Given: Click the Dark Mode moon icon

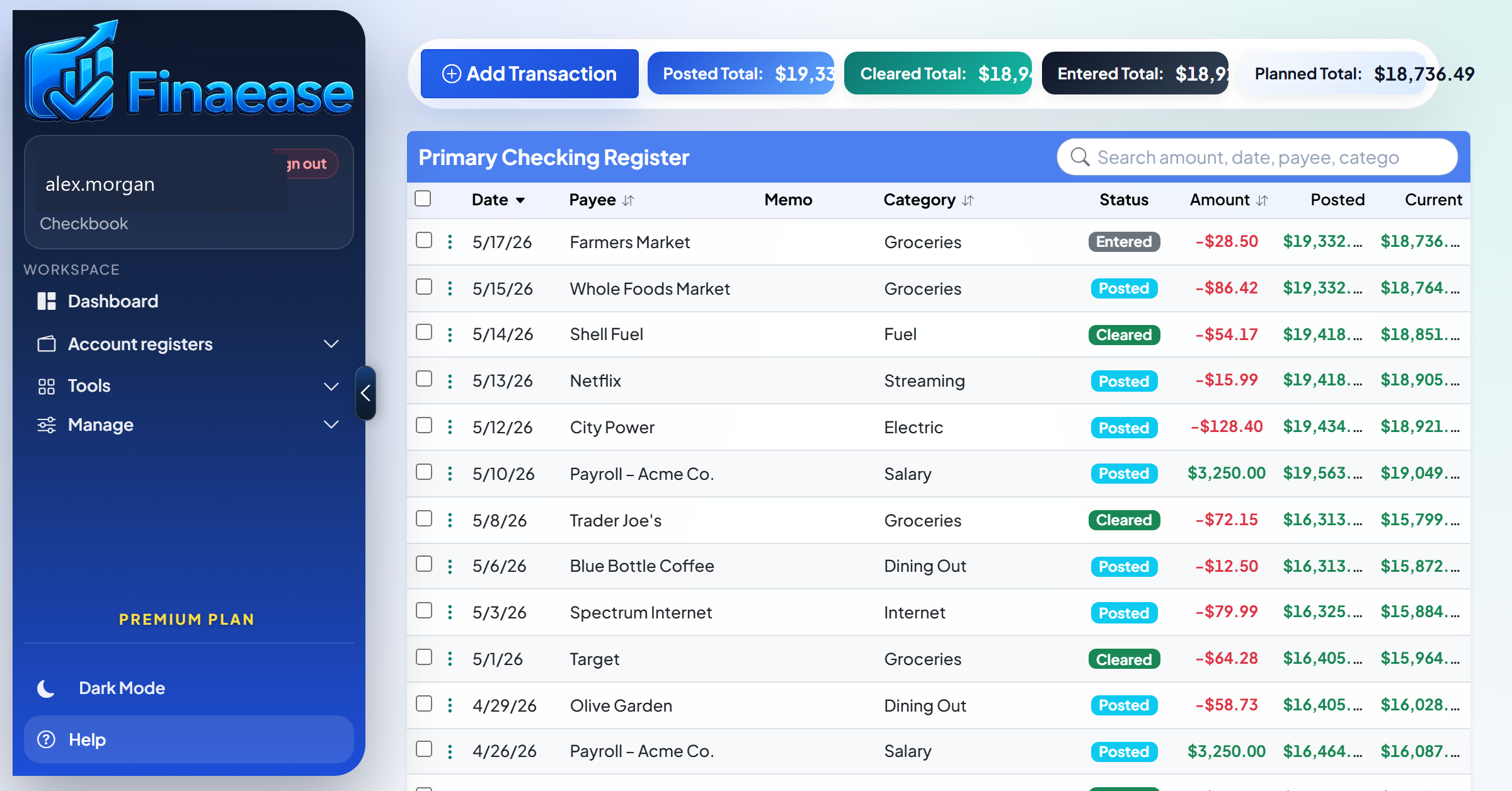Looking at the screenshot, I should coord(46,688).
